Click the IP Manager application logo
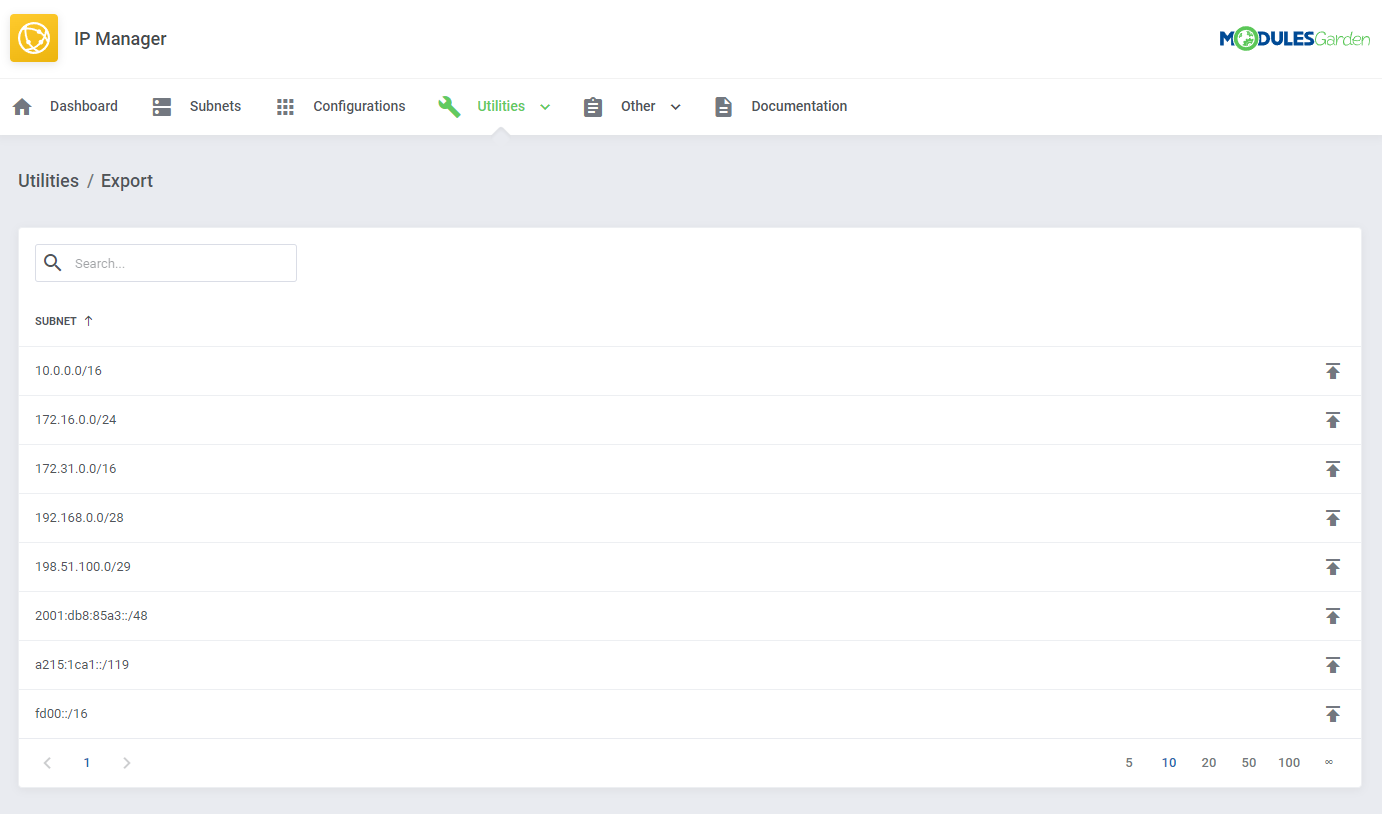 coord(33,37)
